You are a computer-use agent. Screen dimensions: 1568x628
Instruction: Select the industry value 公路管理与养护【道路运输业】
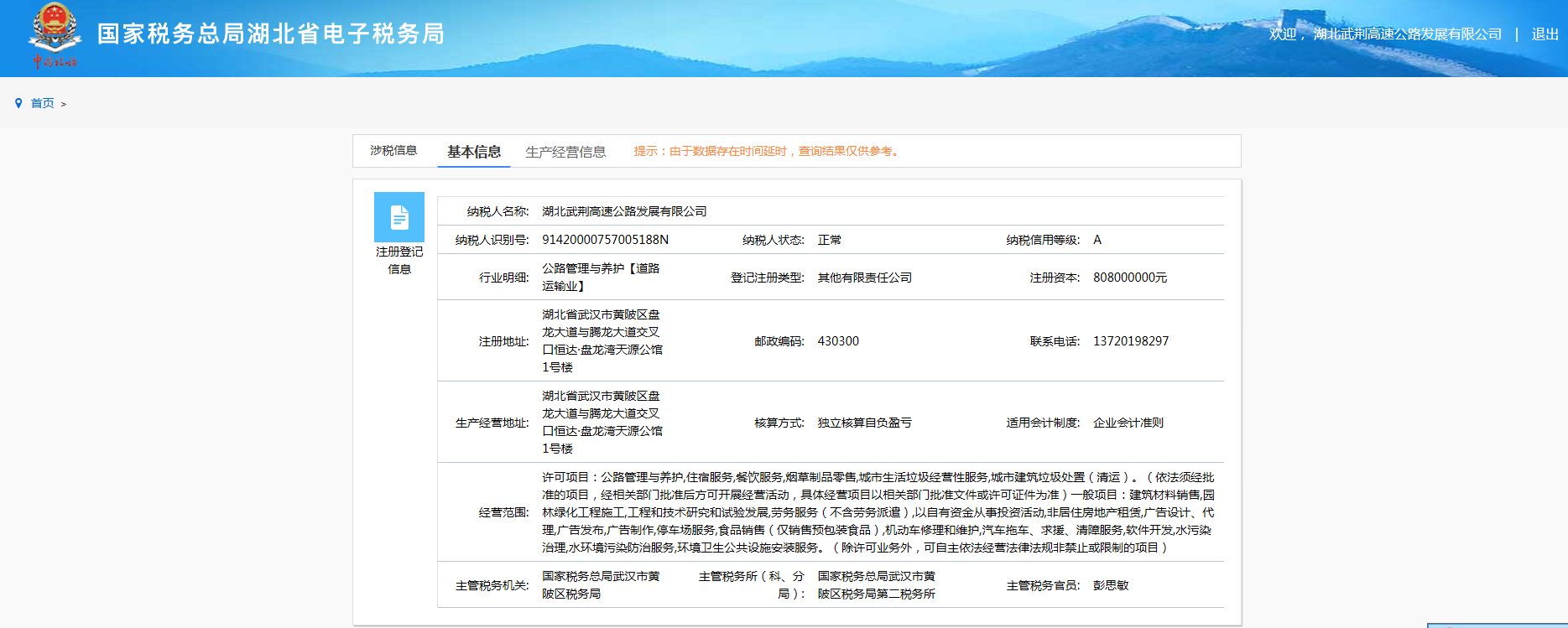(601, 277)
